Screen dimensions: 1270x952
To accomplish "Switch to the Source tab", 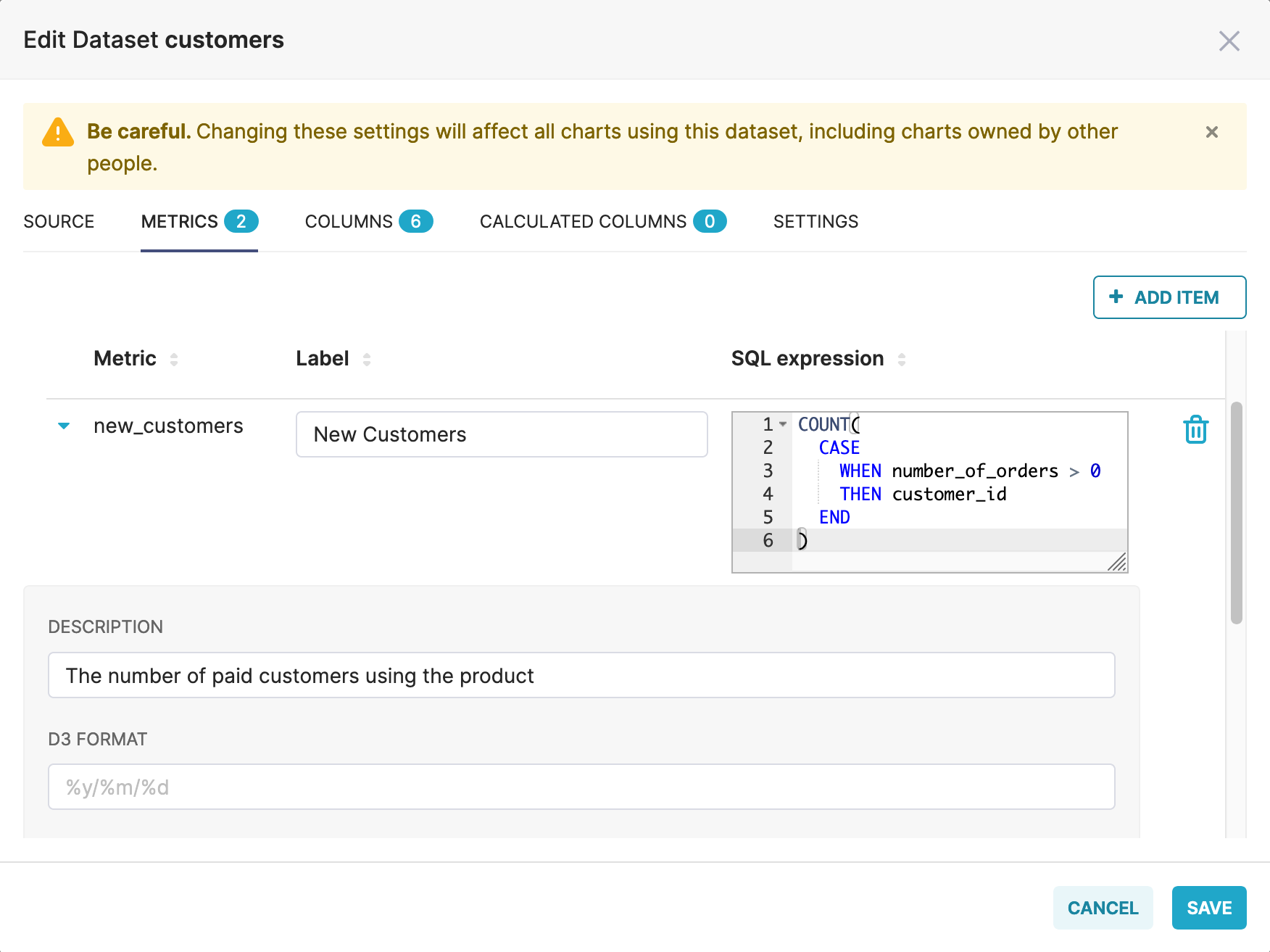I will click(59, 222).
